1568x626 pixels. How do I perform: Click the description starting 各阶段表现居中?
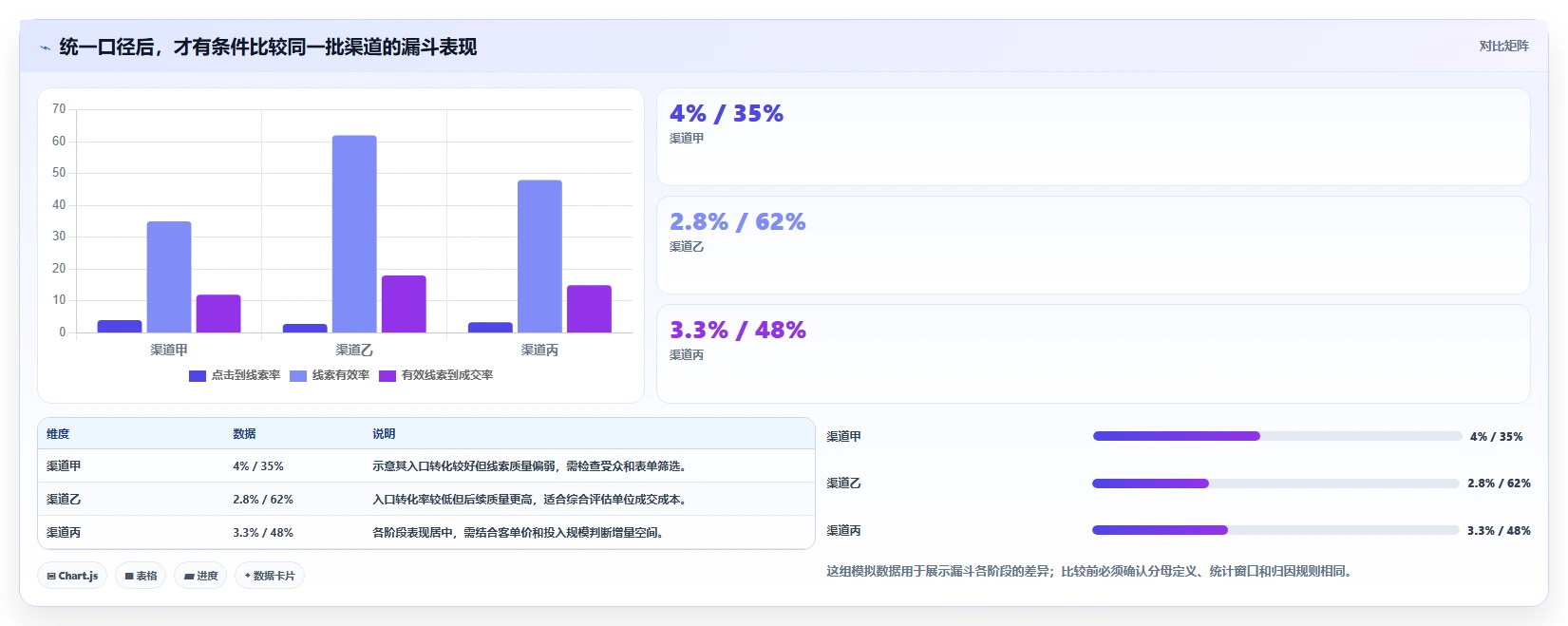519,533
